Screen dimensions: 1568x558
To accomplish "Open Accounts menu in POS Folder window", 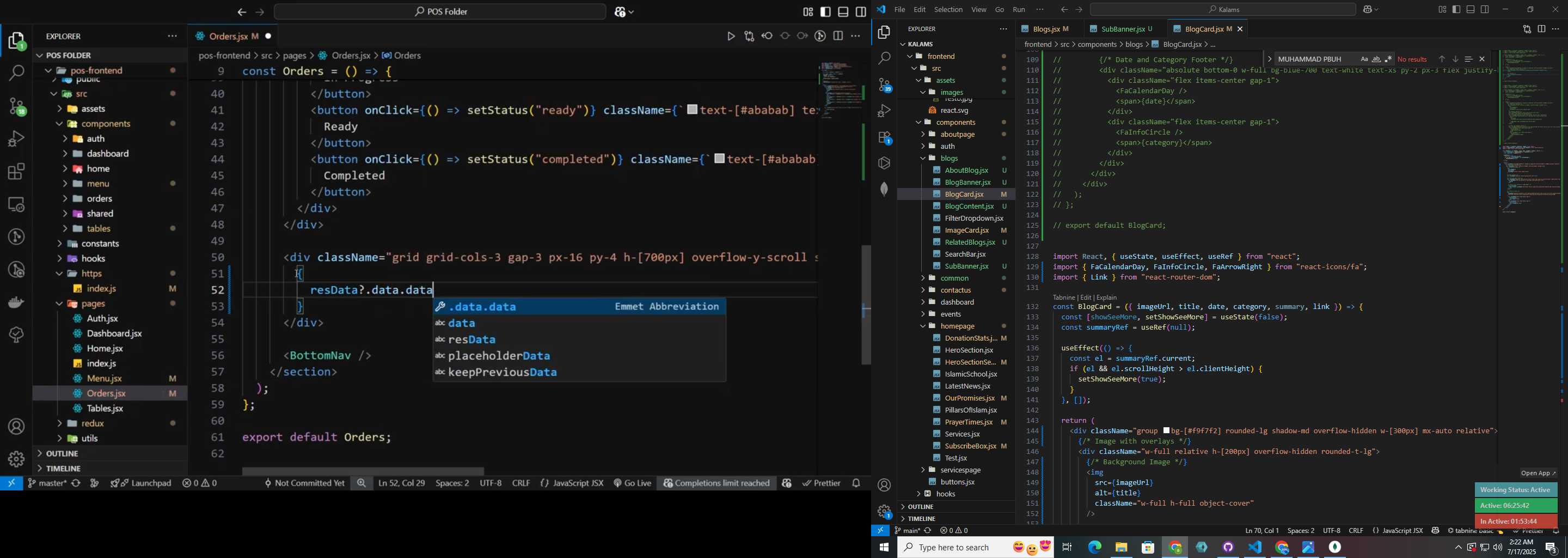I will click(x=16, y=427).
